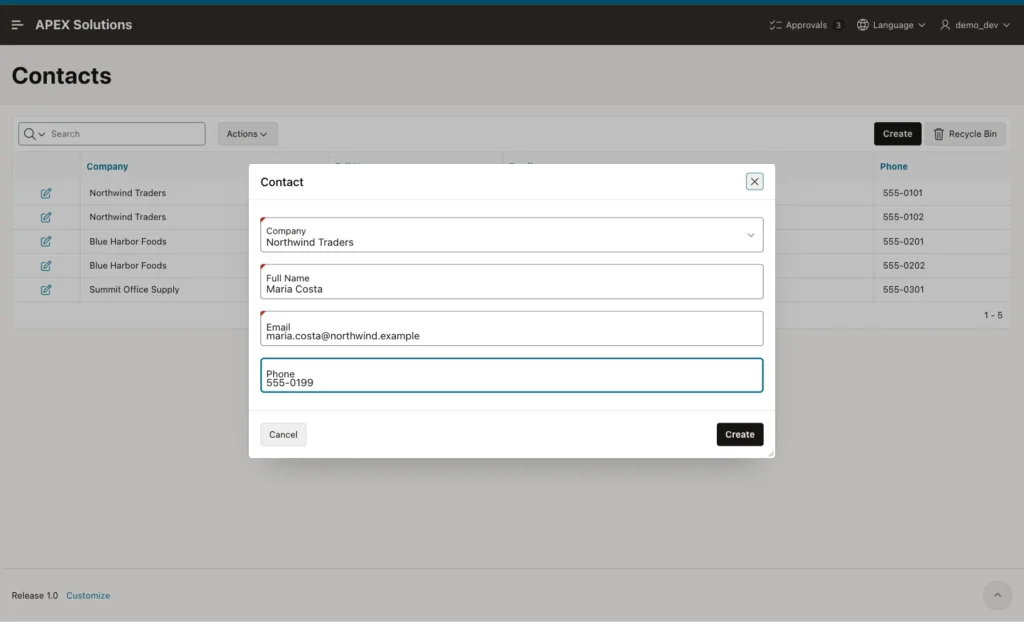Sort by the Phone column header
This screenshot has height=622, width=1024.
coord(893,167)
